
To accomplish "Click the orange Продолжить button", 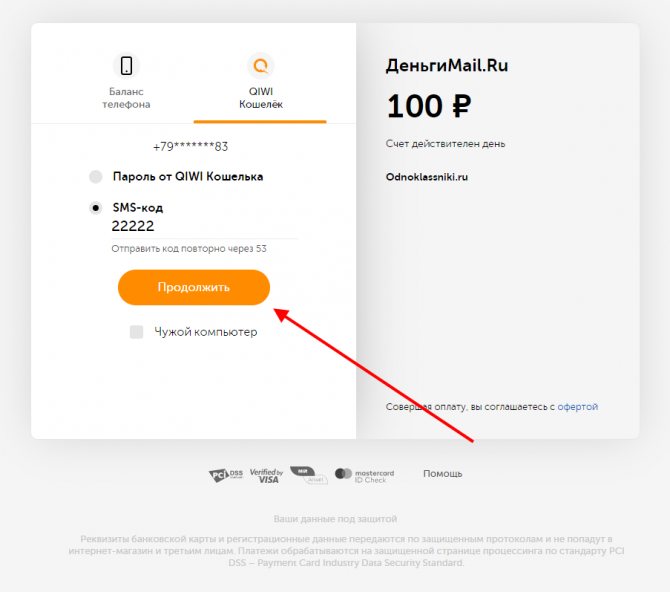I will [x=194, y=287].
